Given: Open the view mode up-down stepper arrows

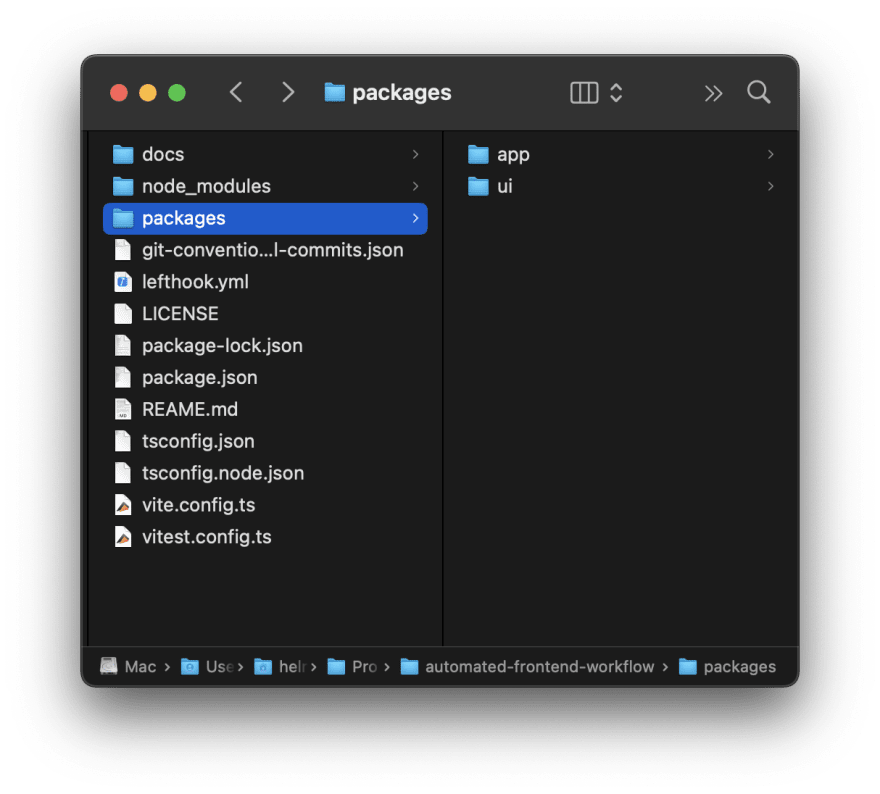Looking at the screenshot, I should pos(616,93).
